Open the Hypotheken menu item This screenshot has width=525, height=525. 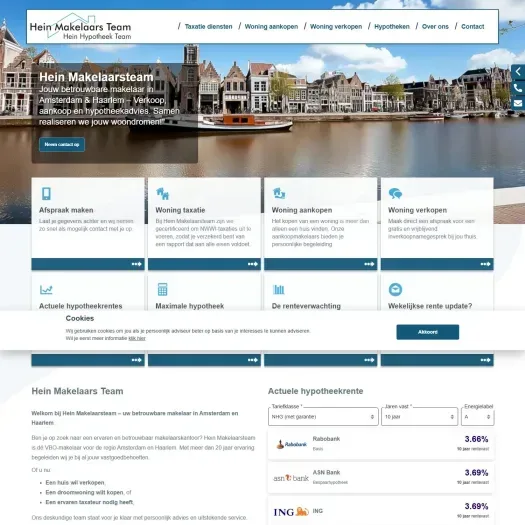392,27
